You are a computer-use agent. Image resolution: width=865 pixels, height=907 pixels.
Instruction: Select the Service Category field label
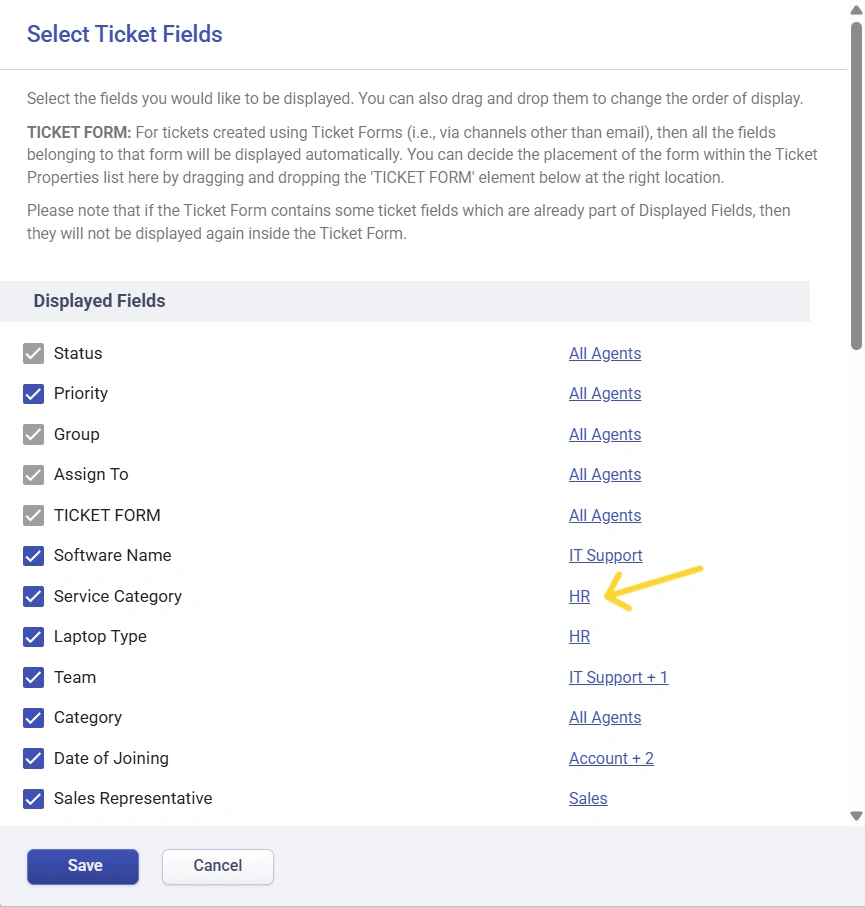[x=117, y=596]
